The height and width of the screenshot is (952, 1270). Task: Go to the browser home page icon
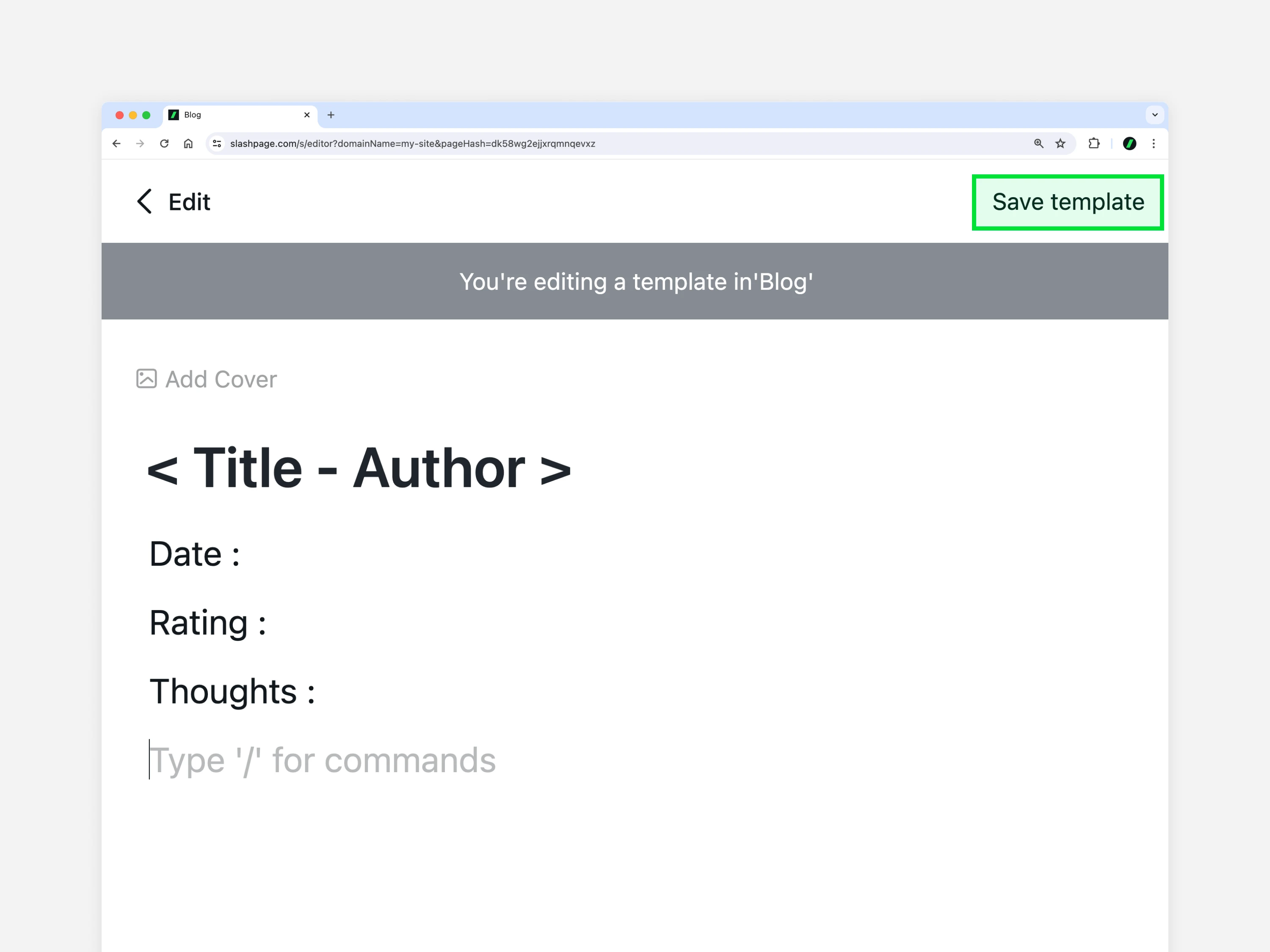[x=188, y=143]
